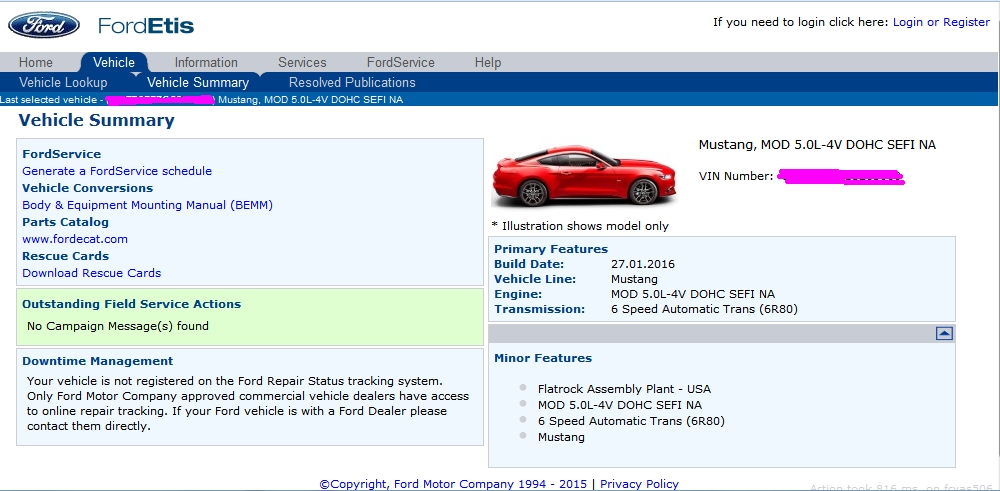Open the Privacy Policy link
1000x491 pixels.
pos(639,484)
